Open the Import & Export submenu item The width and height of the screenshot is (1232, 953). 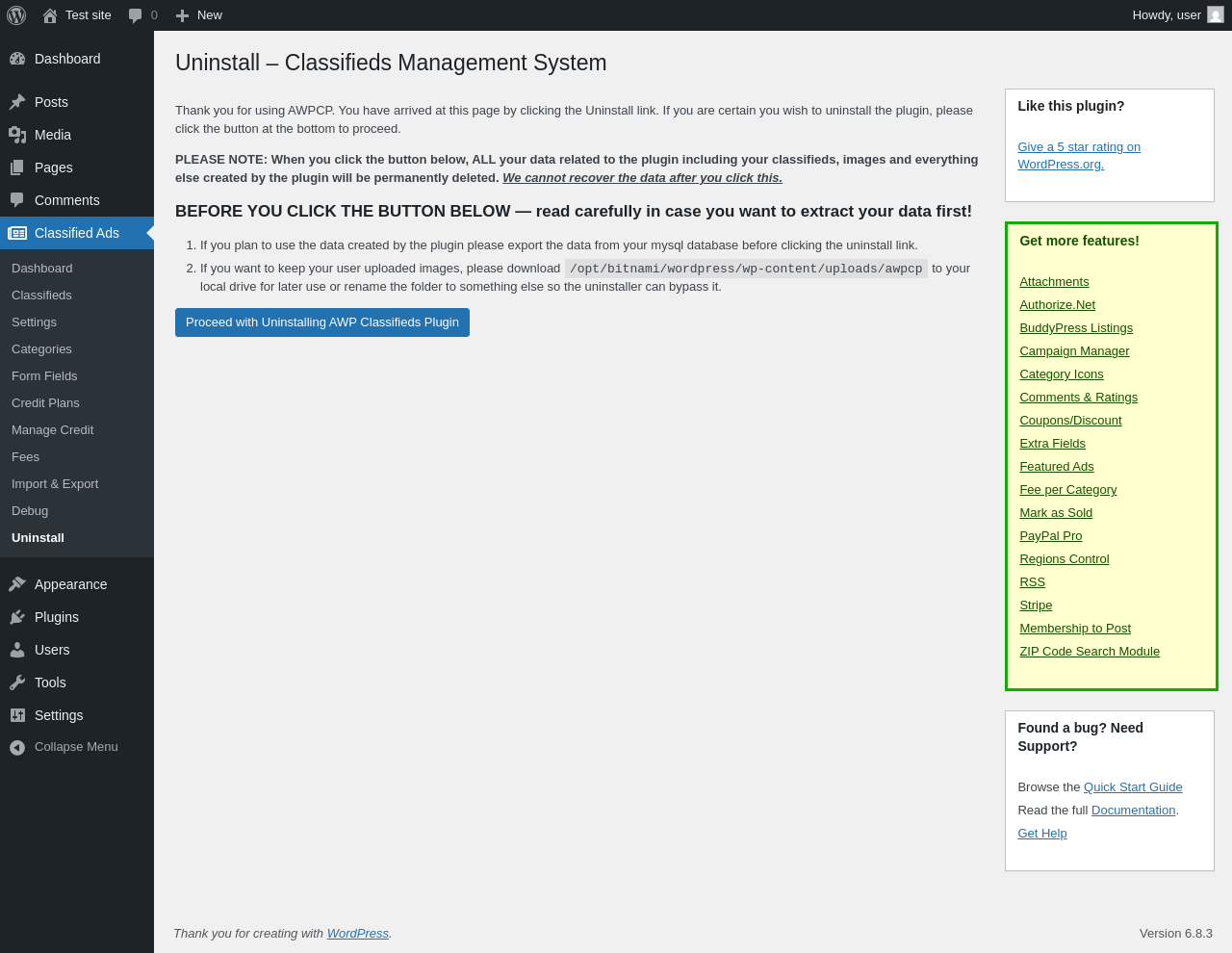[77, 484]
